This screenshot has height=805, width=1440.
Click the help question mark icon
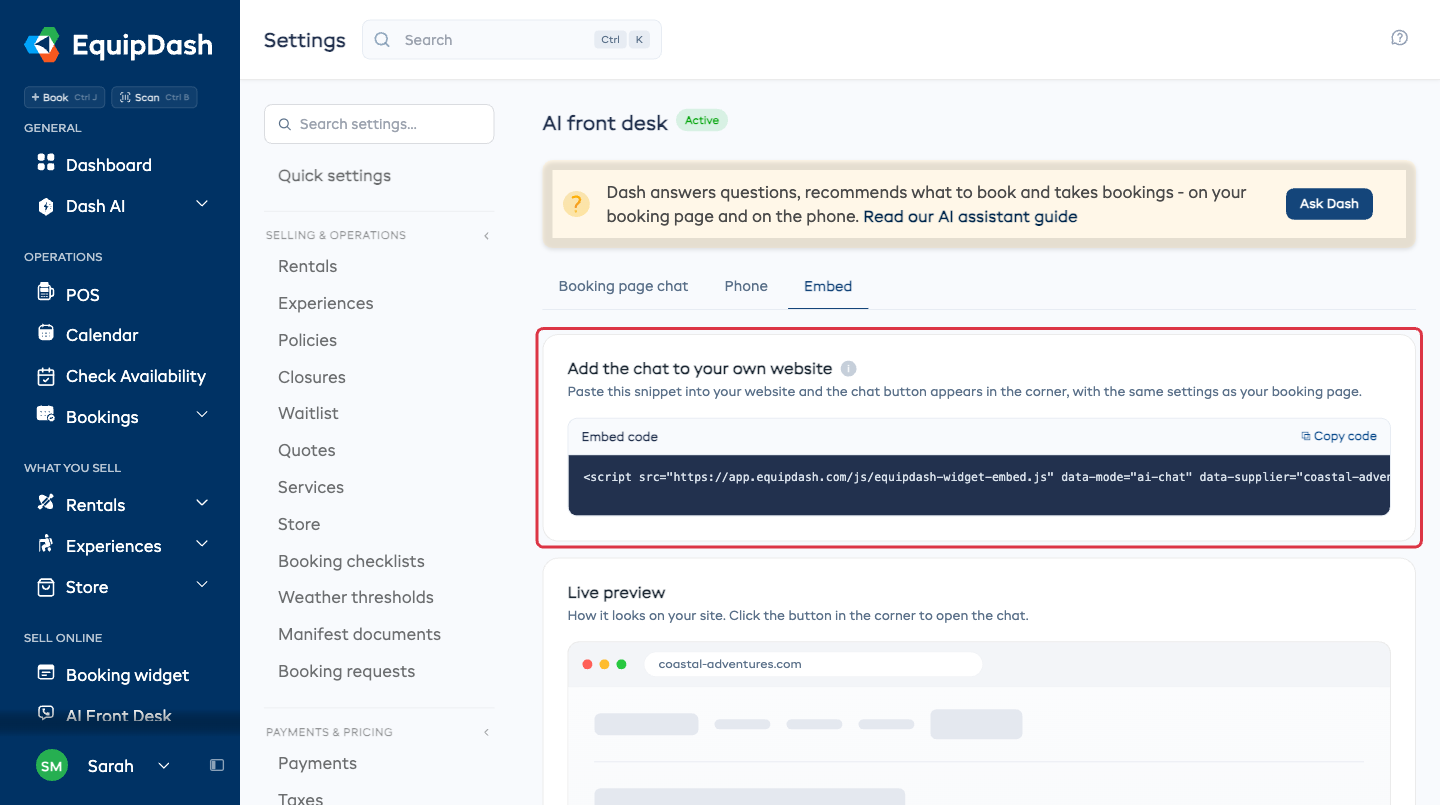(1400, 38)
